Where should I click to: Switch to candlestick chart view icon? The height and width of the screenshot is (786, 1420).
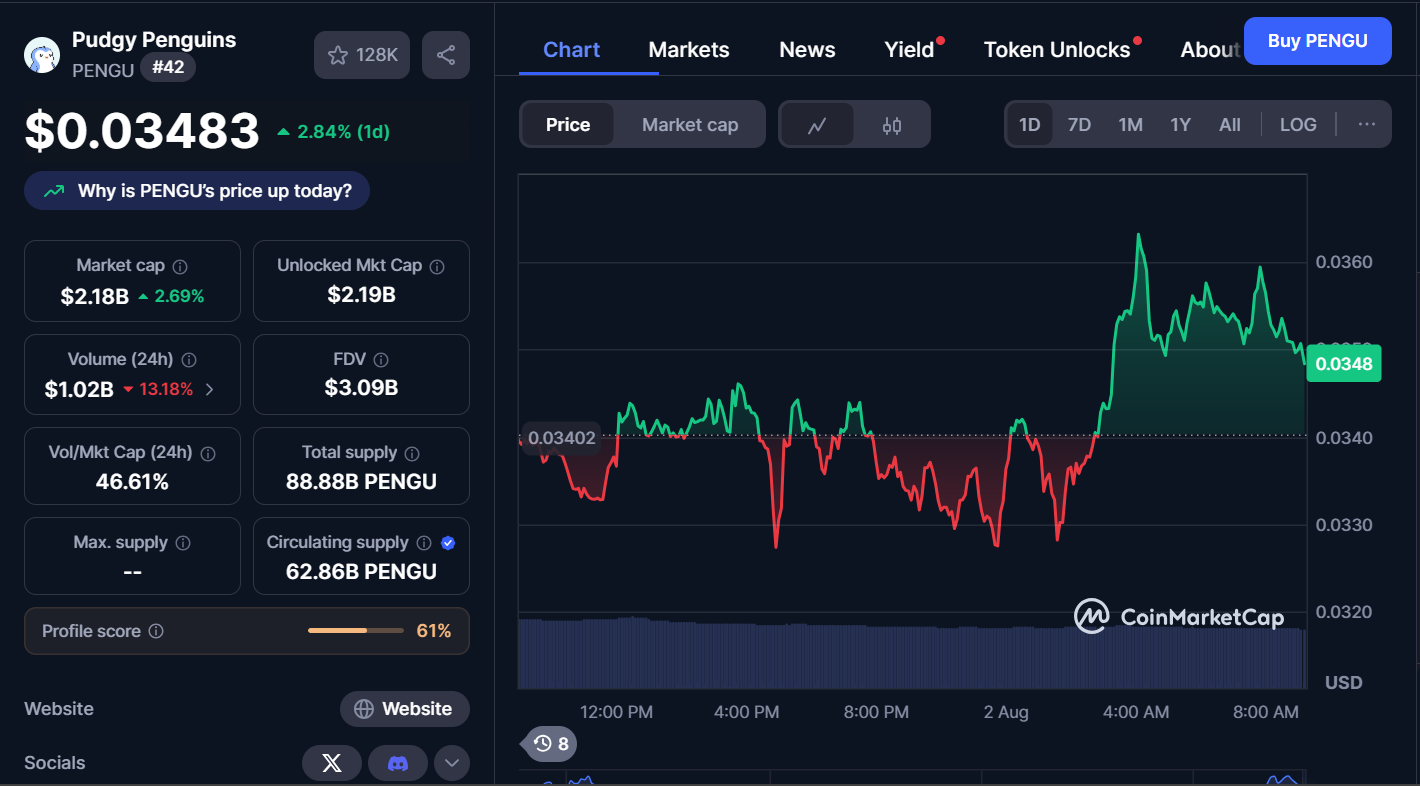892,125
